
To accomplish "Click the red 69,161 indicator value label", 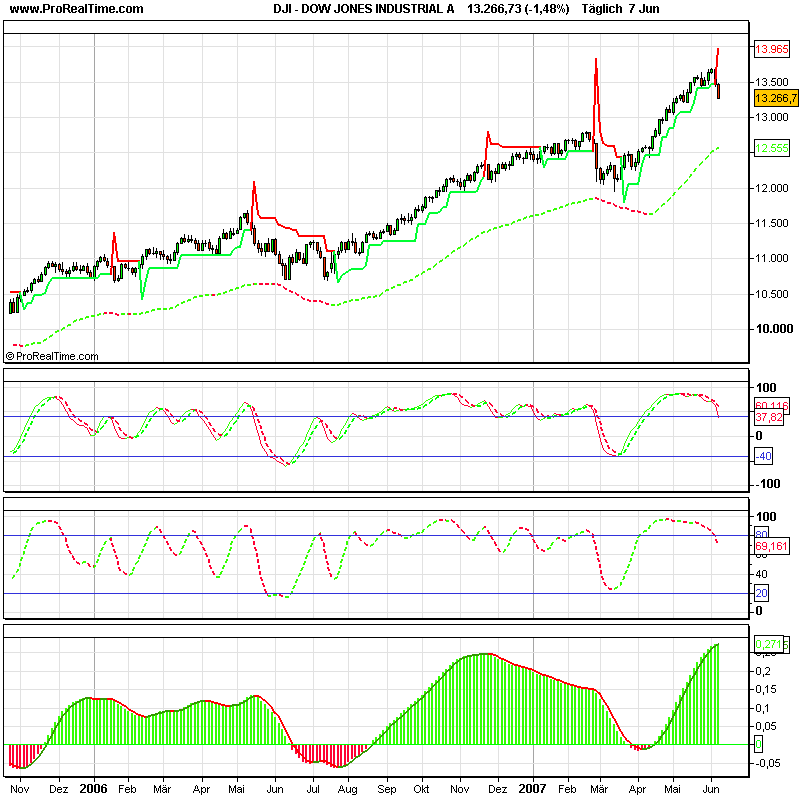I will pos(771,546).
